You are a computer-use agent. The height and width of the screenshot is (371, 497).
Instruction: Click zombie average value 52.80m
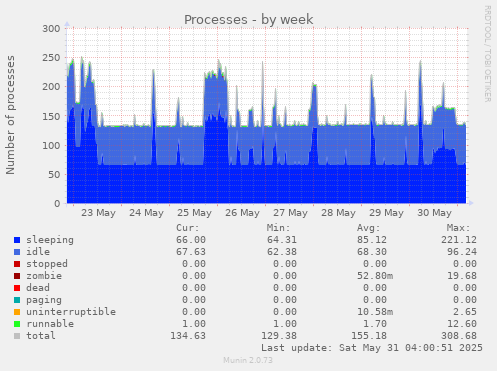coord(375,276)
